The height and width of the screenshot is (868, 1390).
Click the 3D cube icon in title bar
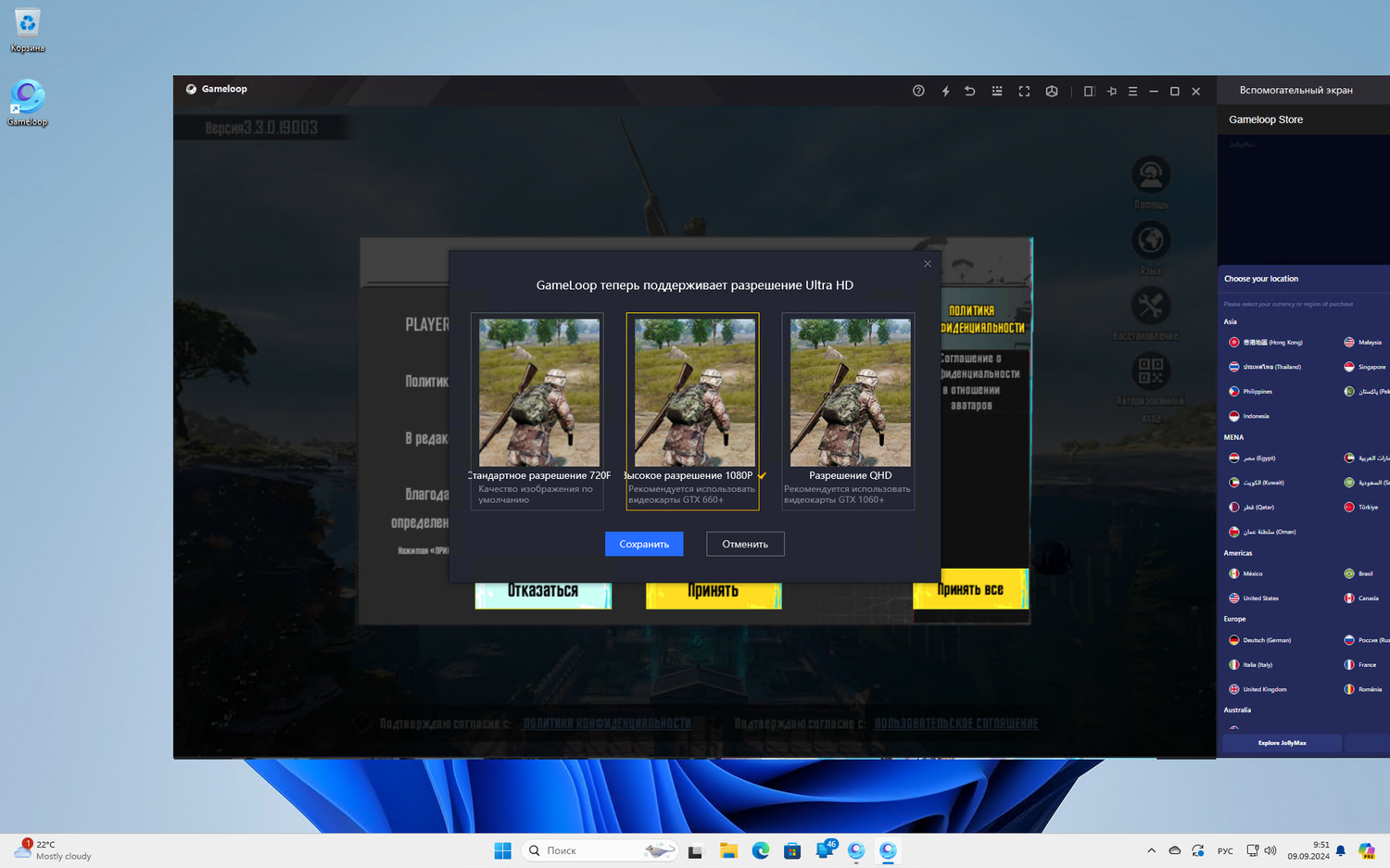(1052, 91)
